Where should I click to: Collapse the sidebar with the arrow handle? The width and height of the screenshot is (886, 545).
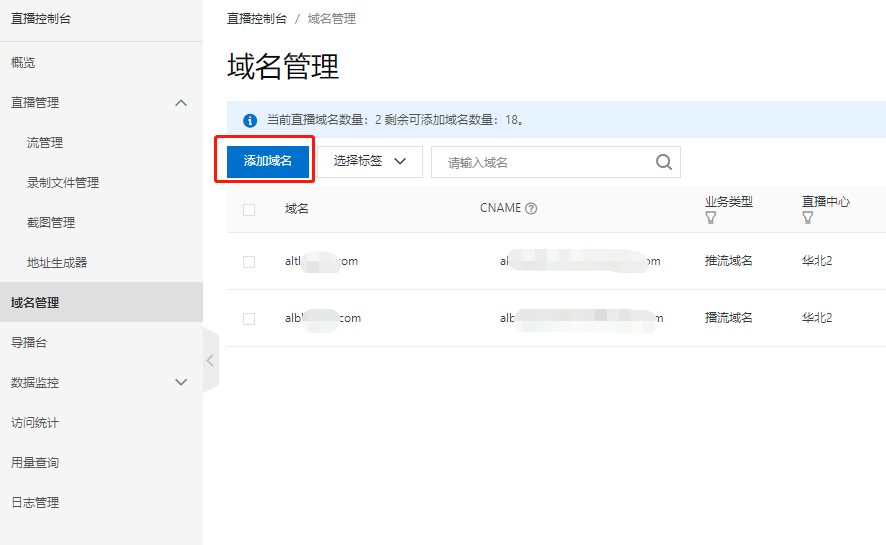pos(210,360)
